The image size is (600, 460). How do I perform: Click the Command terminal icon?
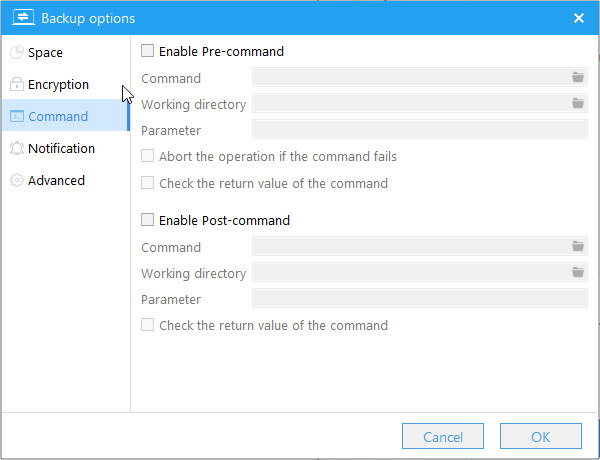pyautogui.click(x=16, y=117)
